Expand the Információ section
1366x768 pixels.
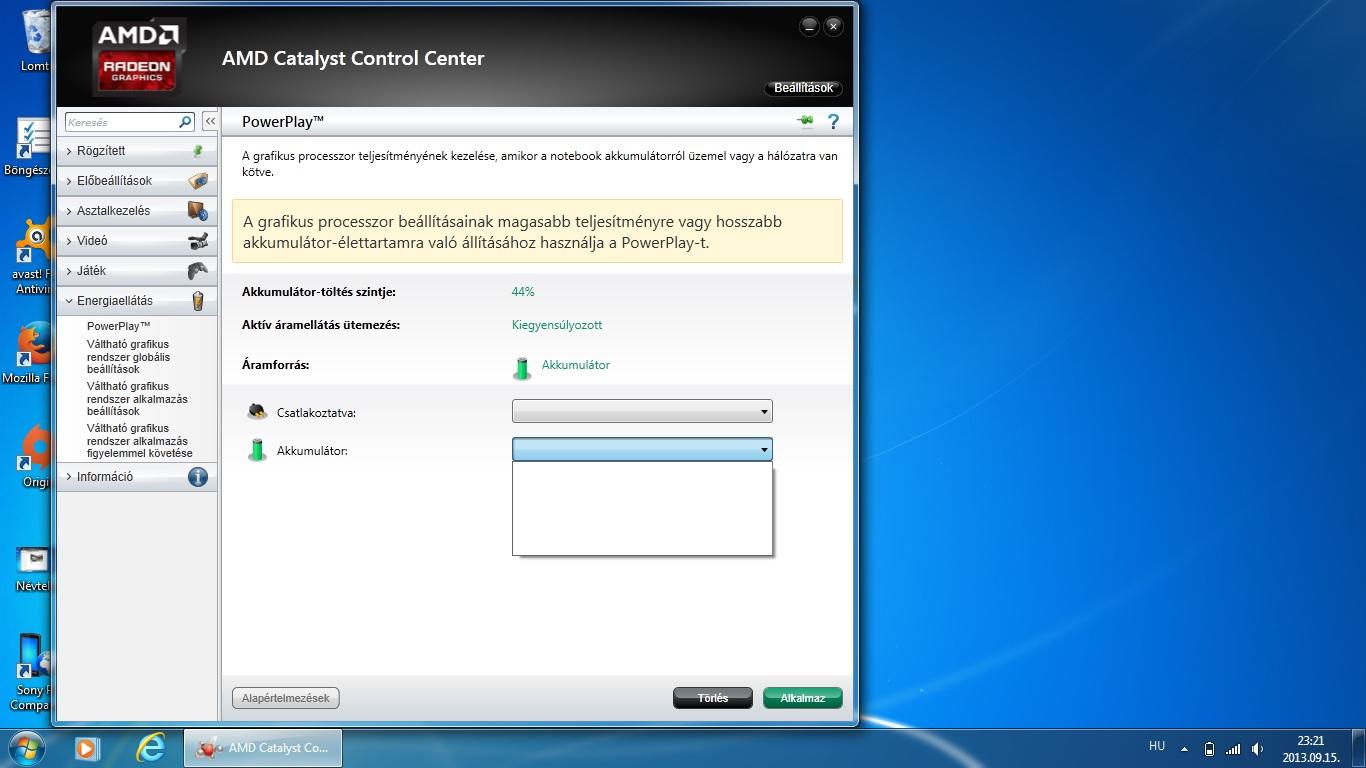pyautogui.click(x=137, y=477)
